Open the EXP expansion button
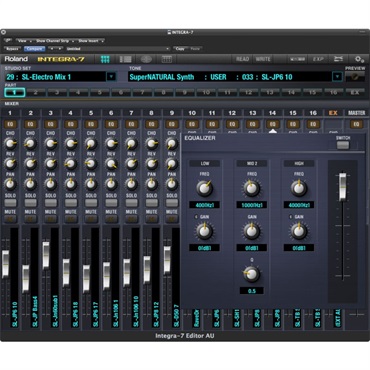Screen dimensions: 370x370 pos(318,59)
